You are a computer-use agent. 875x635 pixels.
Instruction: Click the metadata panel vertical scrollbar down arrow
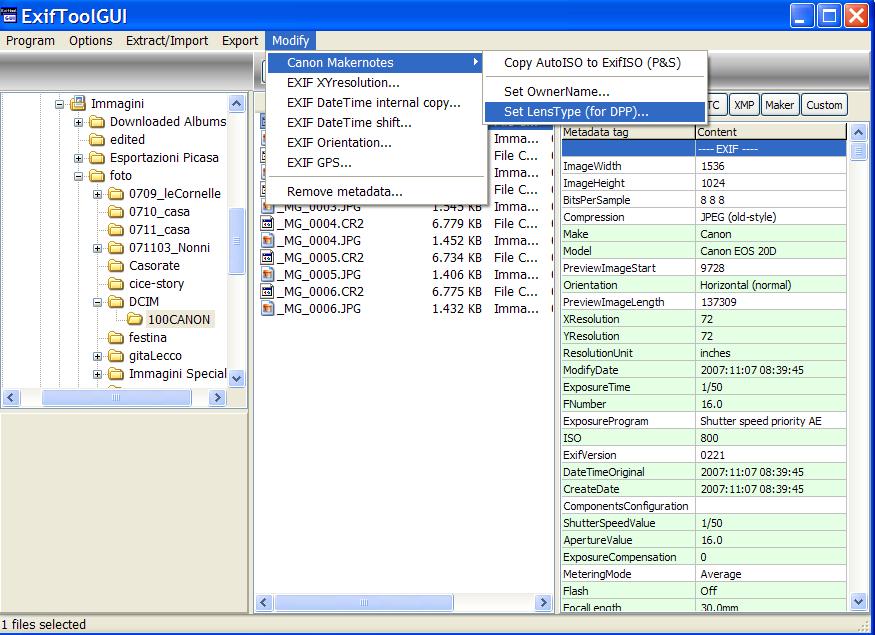tap(860, 601)
